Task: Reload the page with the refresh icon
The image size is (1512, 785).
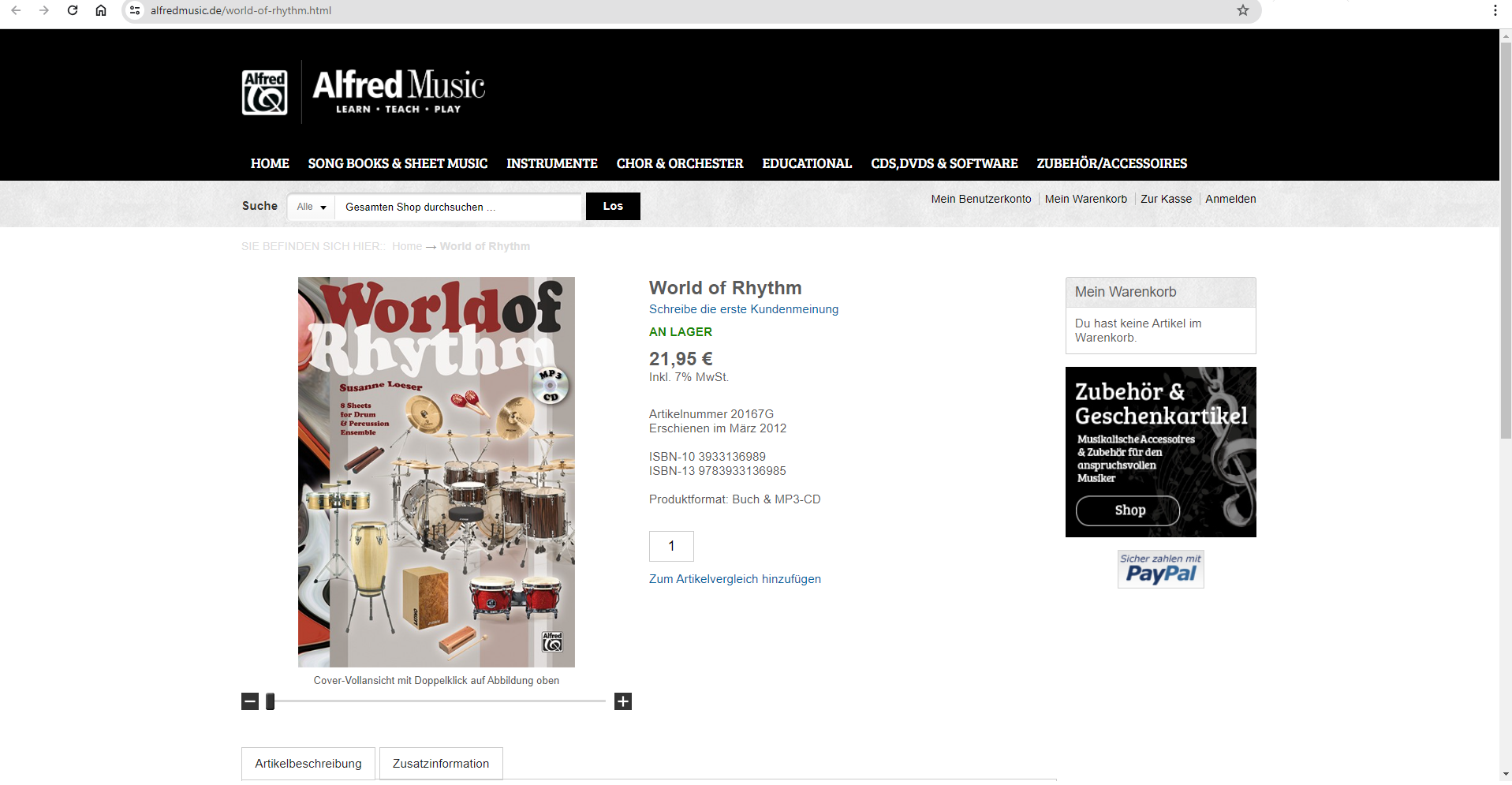Action: [x=73, y=10]
